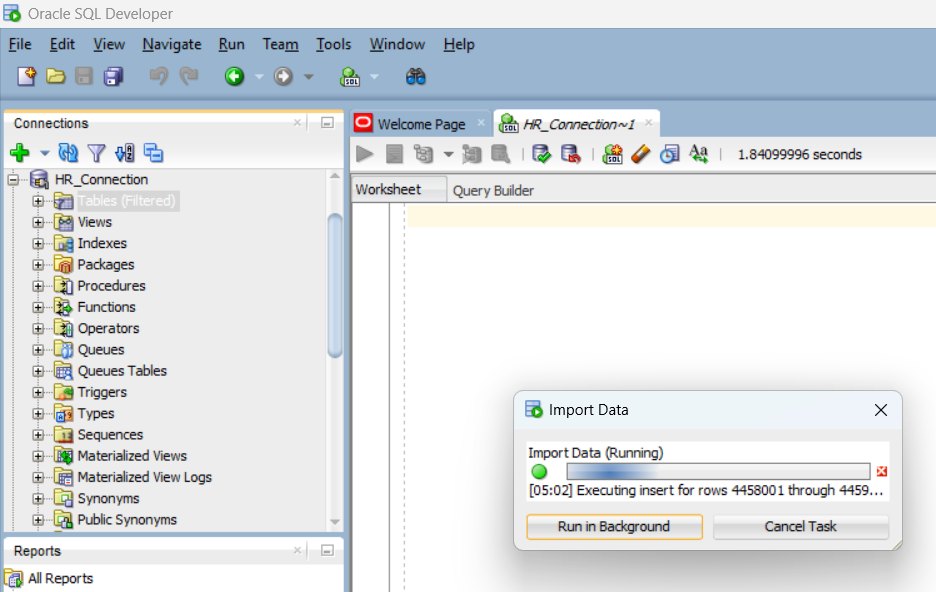
Task: Collapse the HR_Connection tree node
Action: click(x=13, y=179)
